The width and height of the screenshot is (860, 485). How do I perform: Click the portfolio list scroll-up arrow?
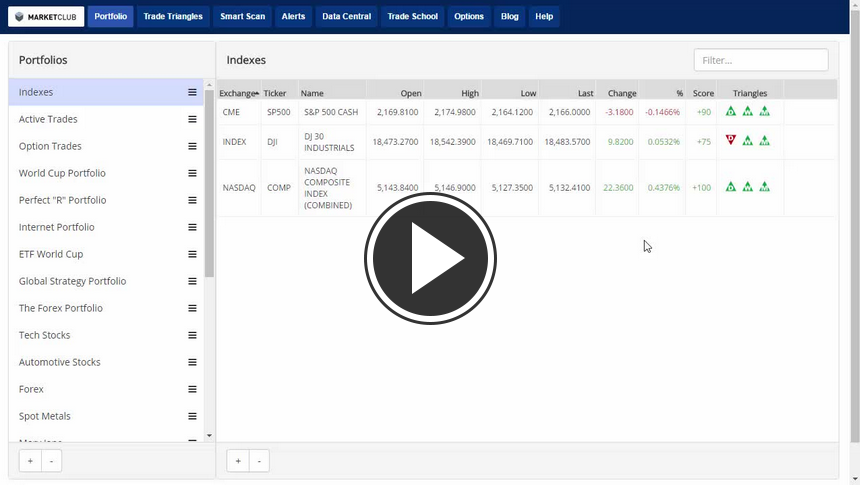[x=209, y=85]
